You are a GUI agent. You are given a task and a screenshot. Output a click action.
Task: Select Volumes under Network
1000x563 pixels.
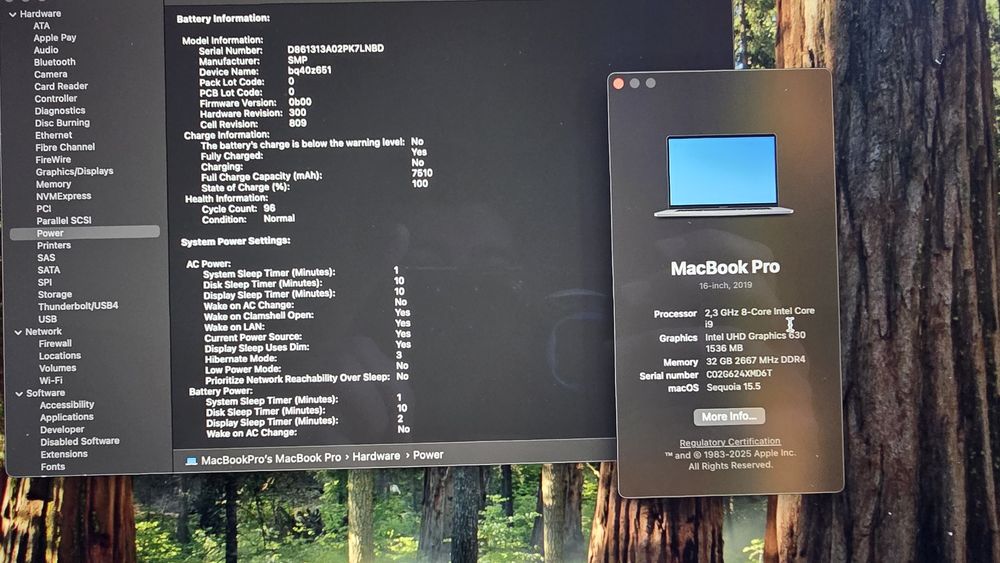tap(57, 369)
